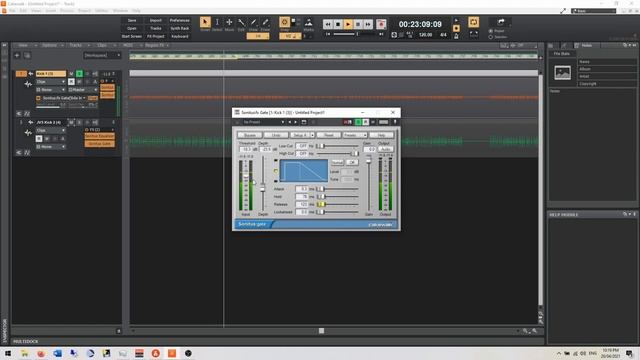The image size is (640, 360).
Task: Open track control preset dropdown
Action: pos(102,55)
